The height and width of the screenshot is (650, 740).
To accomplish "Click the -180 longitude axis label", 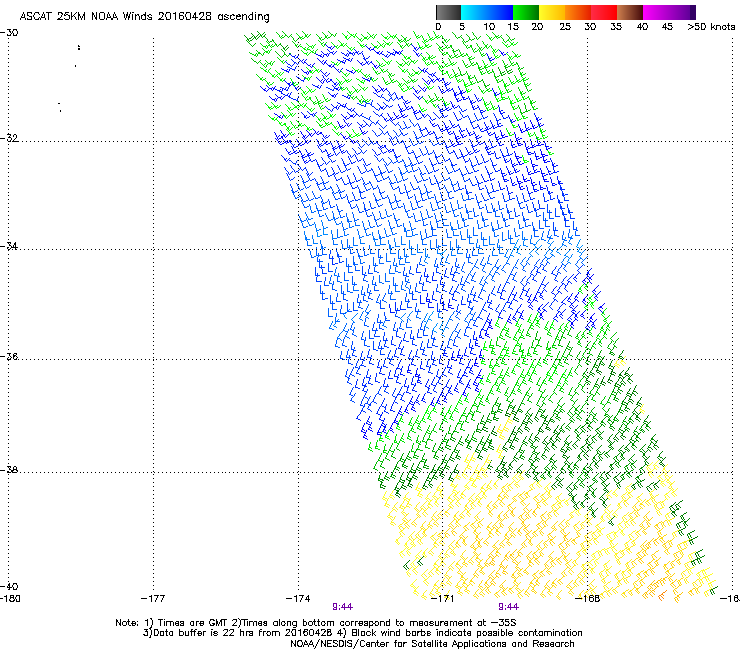I will tap(10, 599).
